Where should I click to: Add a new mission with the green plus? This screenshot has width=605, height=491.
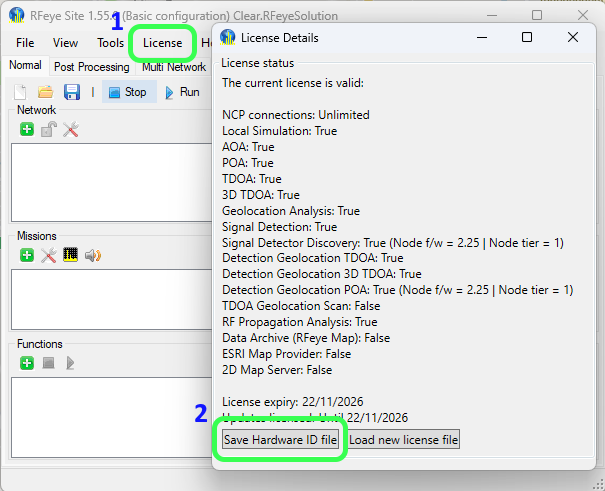pos(27,255)
